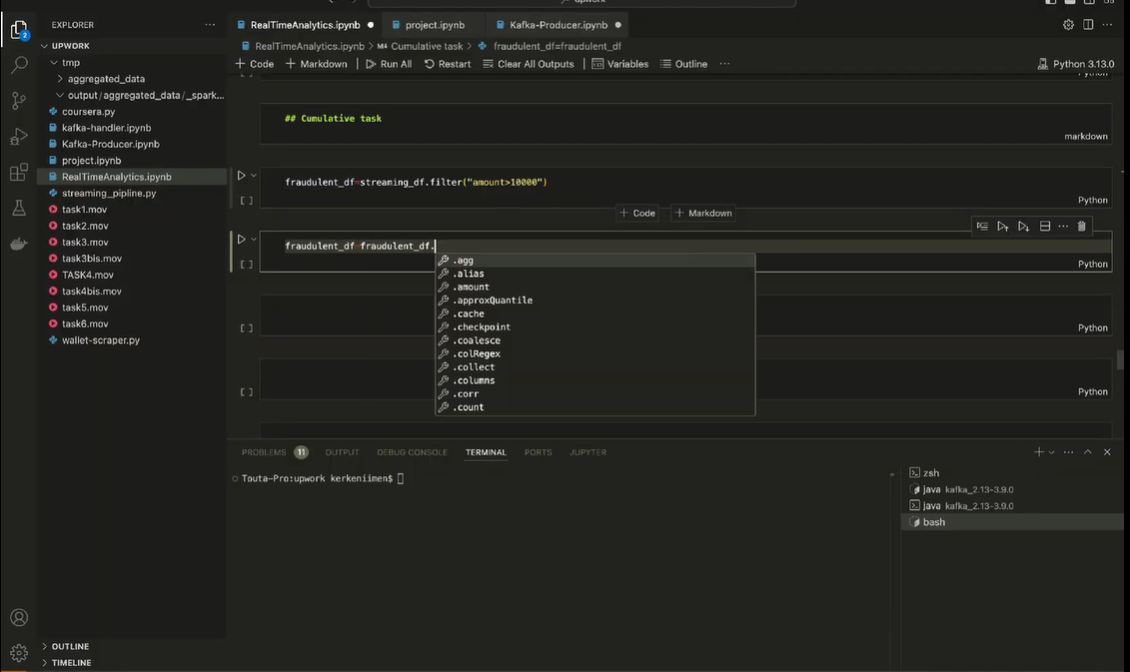Image resolution: width=1130 pixels, height=672 pixels.
Task: Open the Source Control view
Action: pos(19,101)
